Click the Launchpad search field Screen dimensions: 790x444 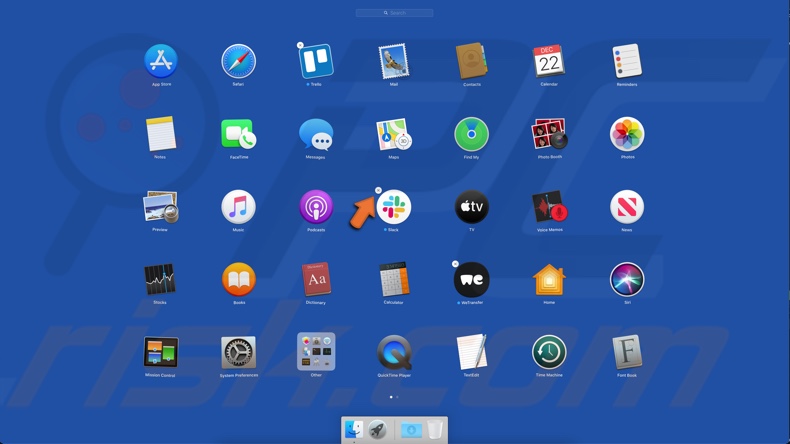pos(394,13)
